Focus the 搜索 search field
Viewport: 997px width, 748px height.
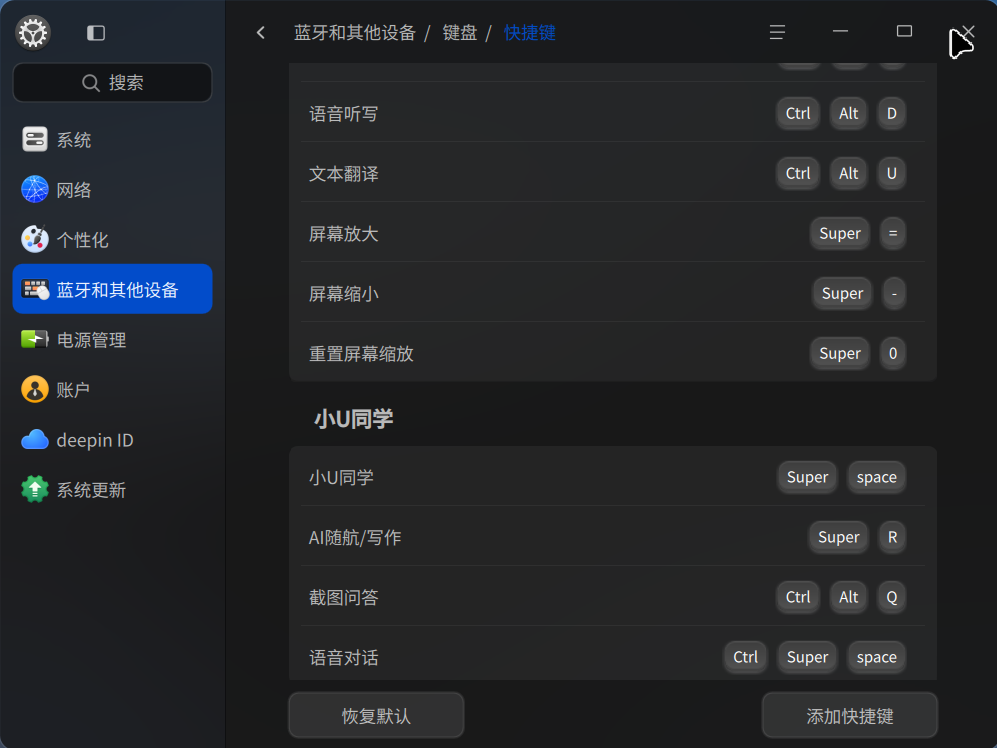click(x=113, y=83)
